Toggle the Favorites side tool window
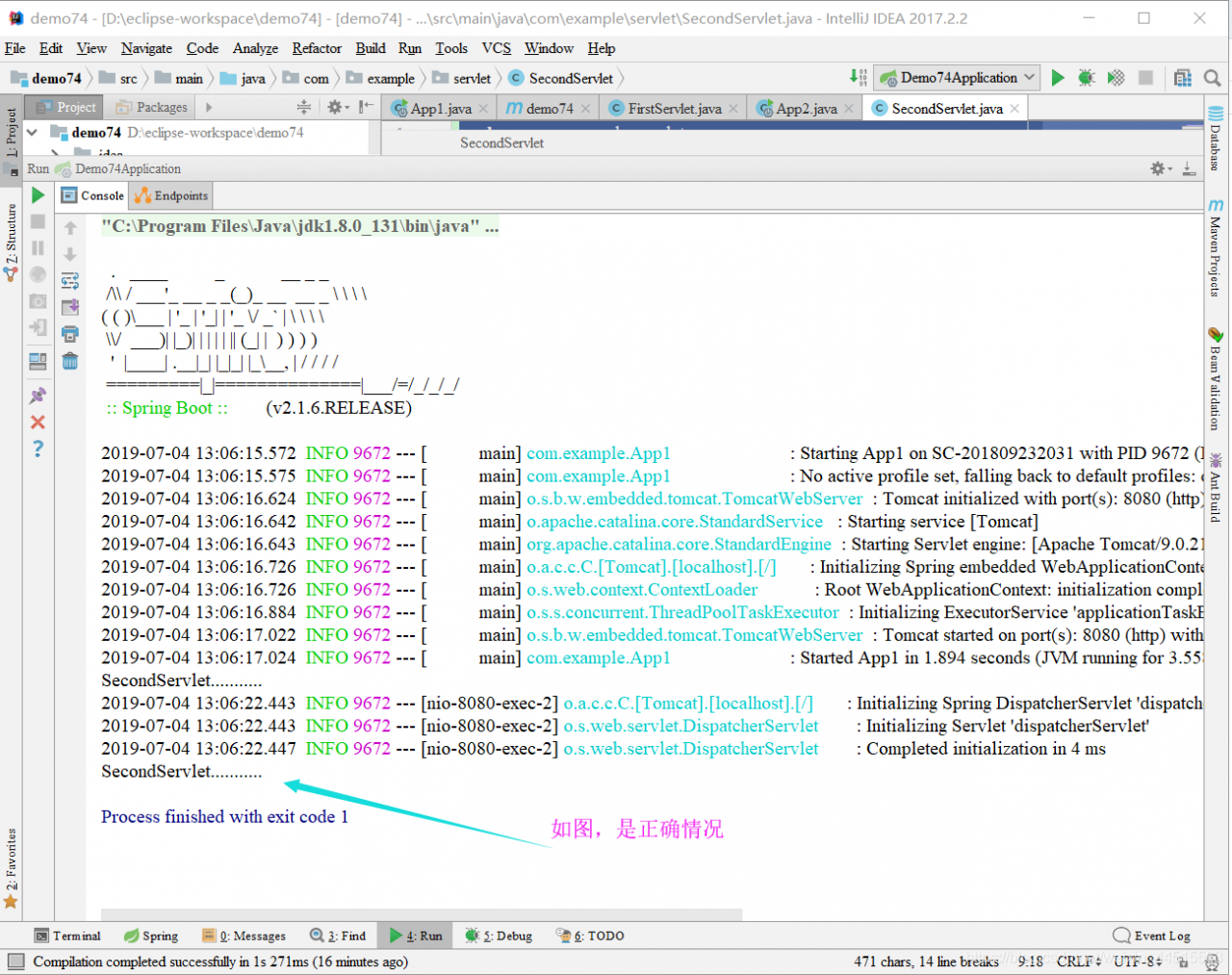 click(x=11, y=868)
